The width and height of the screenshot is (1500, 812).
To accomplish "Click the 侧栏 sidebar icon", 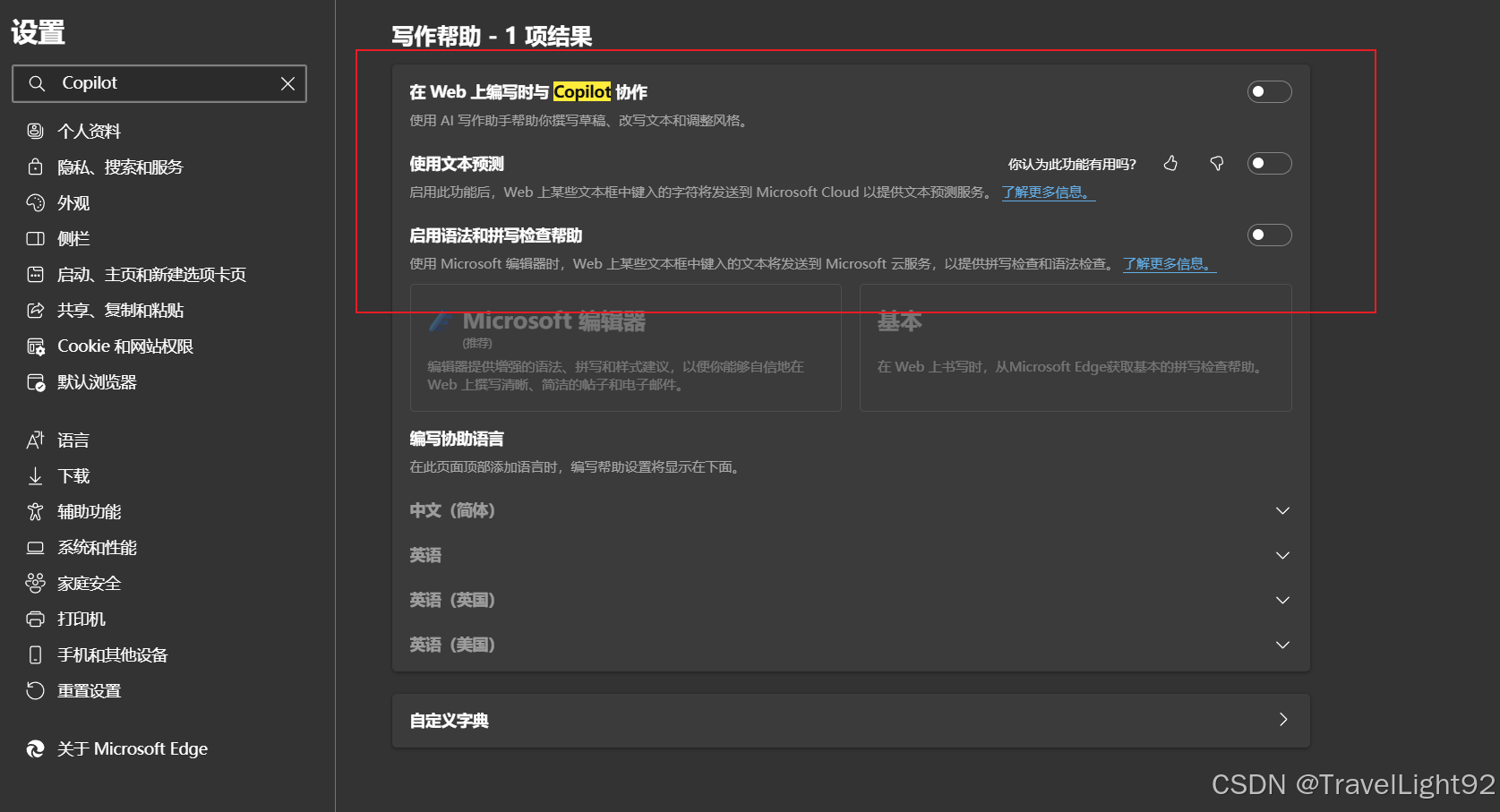I will click(35, 238).
